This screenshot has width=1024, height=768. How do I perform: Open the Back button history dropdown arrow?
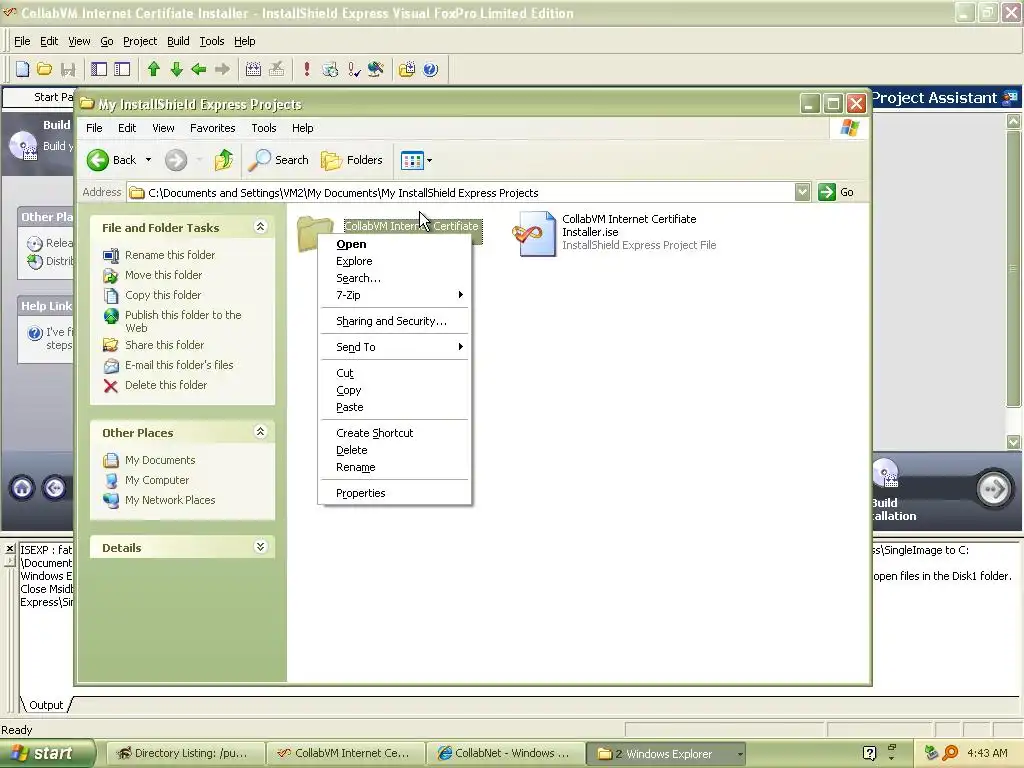tap(148, 160)
